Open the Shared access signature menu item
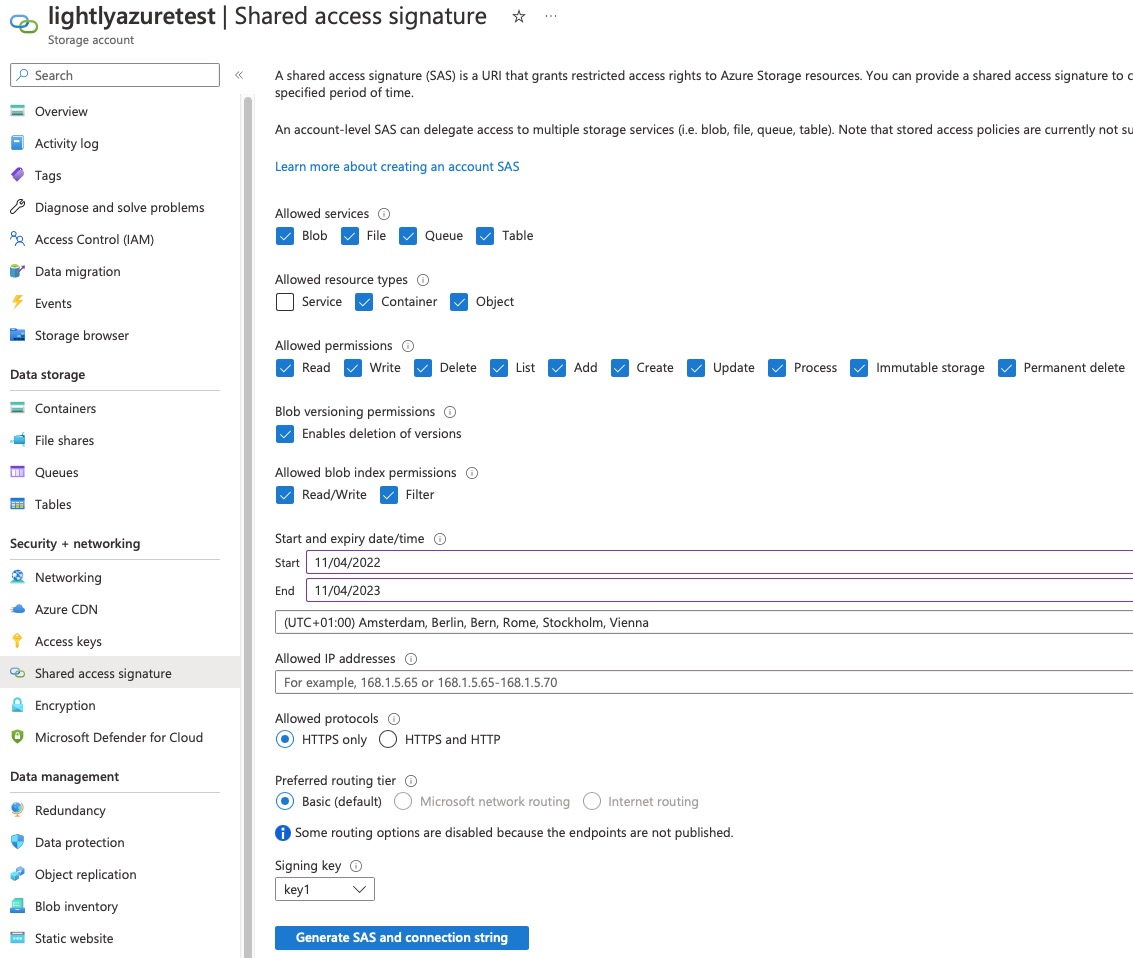Viewport: 1133px width, 958px height. [x=120, y=673]
